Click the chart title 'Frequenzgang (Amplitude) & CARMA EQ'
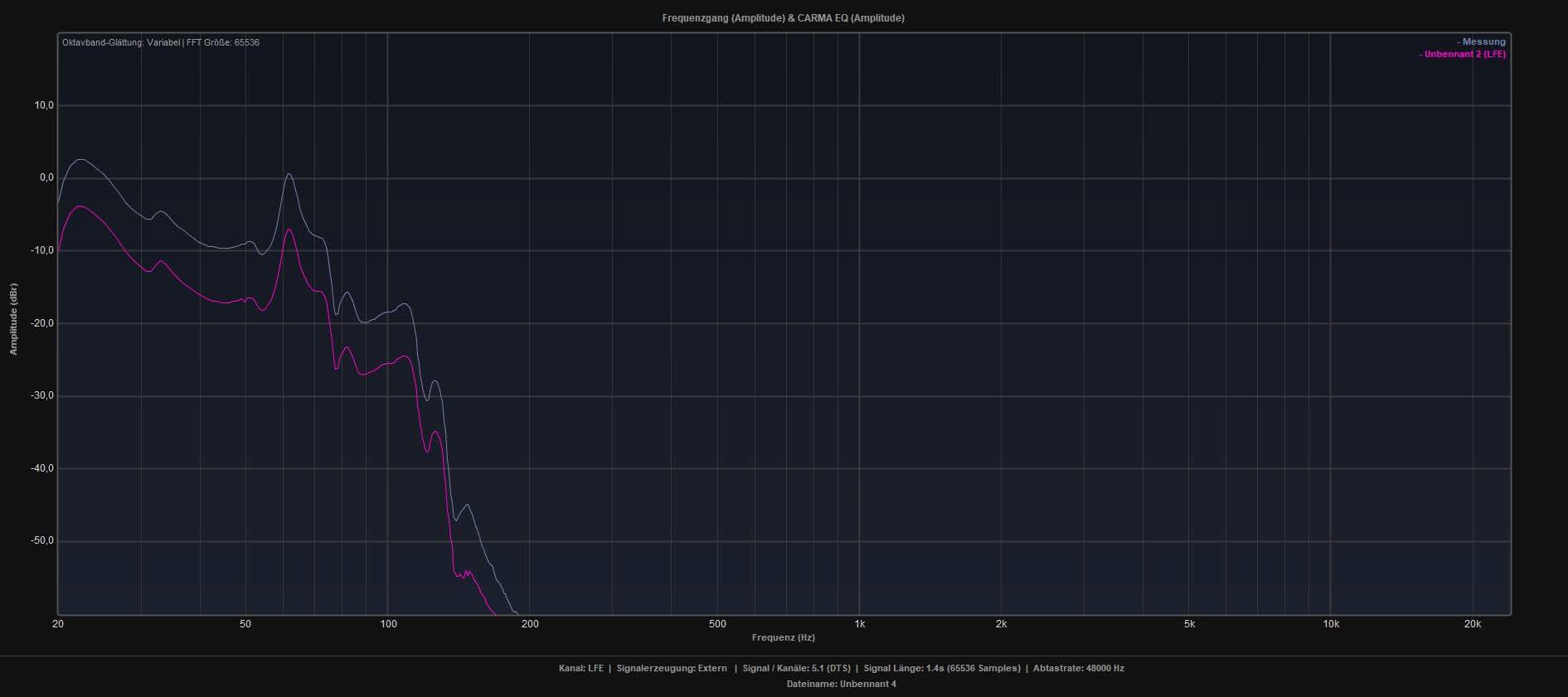 pos(784,17)
